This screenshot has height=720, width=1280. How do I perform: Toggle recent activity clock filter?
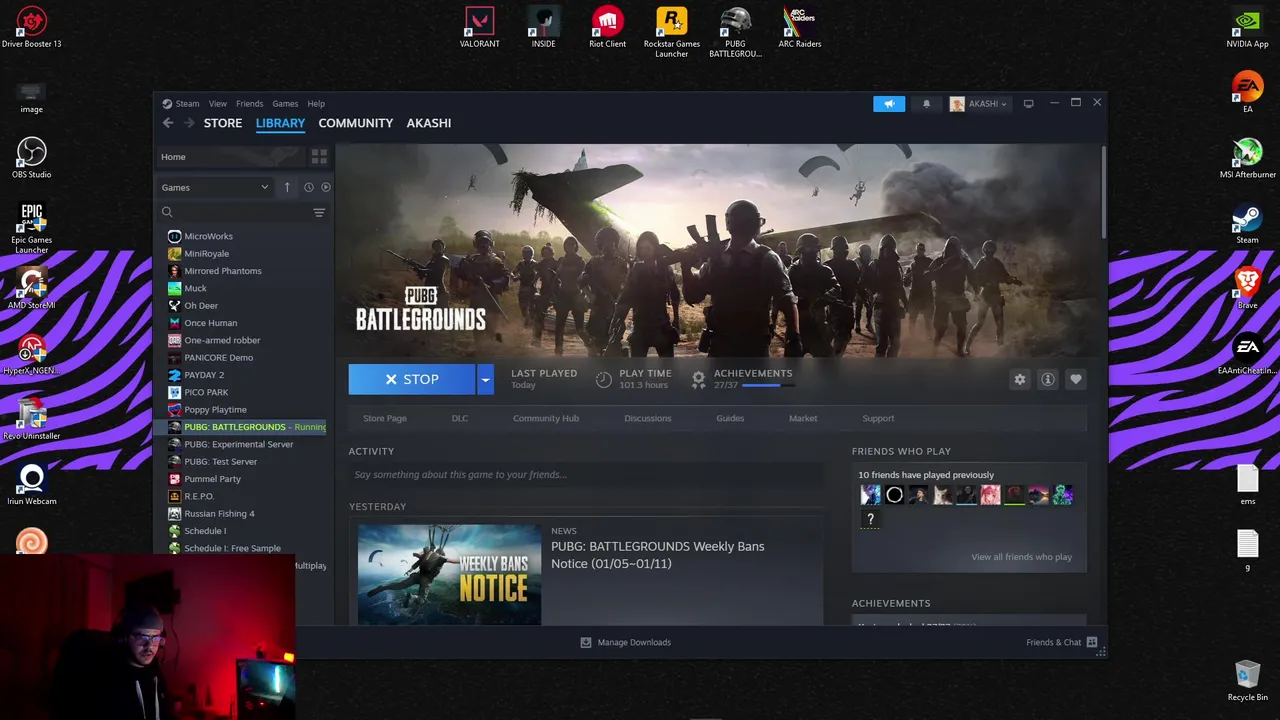[x=308, y=187]
